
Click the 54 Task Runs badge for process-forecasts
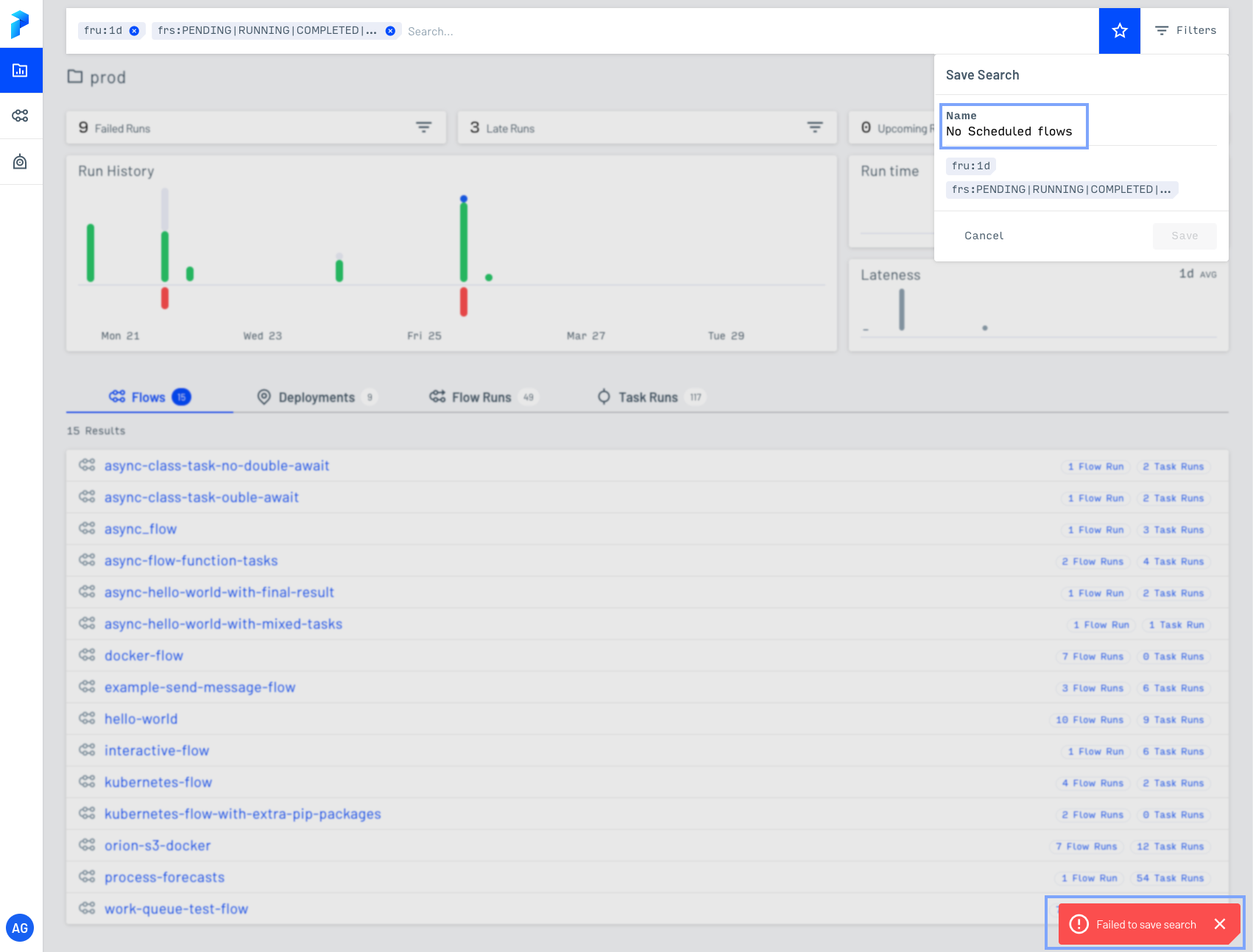[1170, 878]
